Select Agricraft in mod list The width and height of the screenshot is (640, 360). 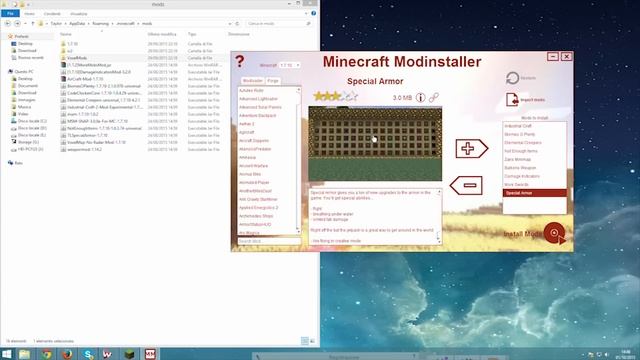(x=247, y=132)
